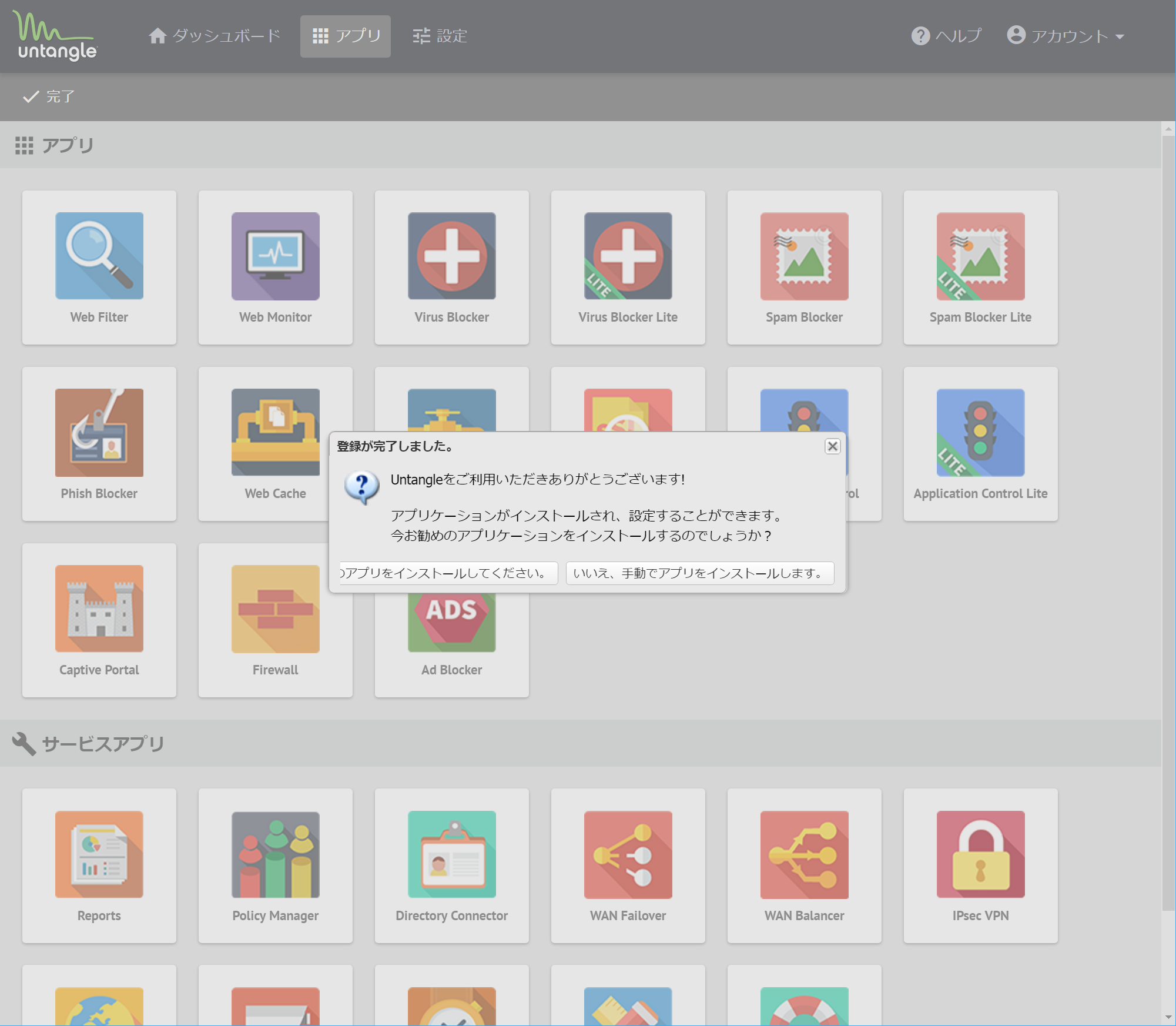Click the scrollbar down arrow
The width and height of the screenshot is (1176, 1026).
1168,1017
